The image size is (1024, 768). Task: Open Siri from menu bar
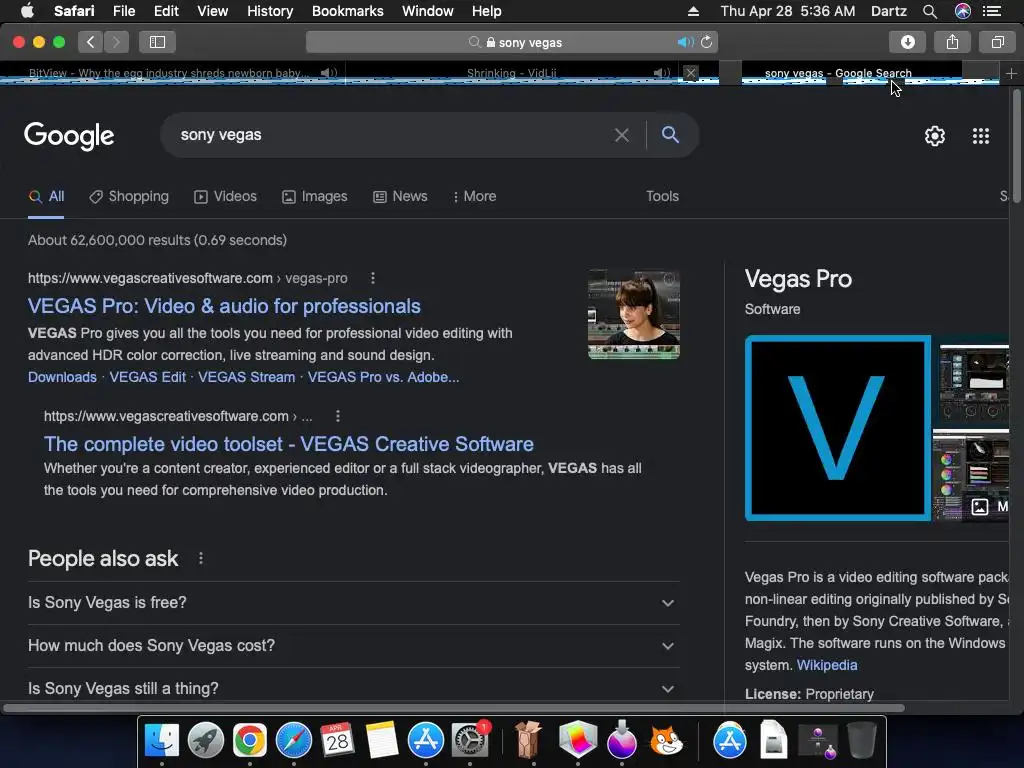pyautogui.click(x=963, y=11)
